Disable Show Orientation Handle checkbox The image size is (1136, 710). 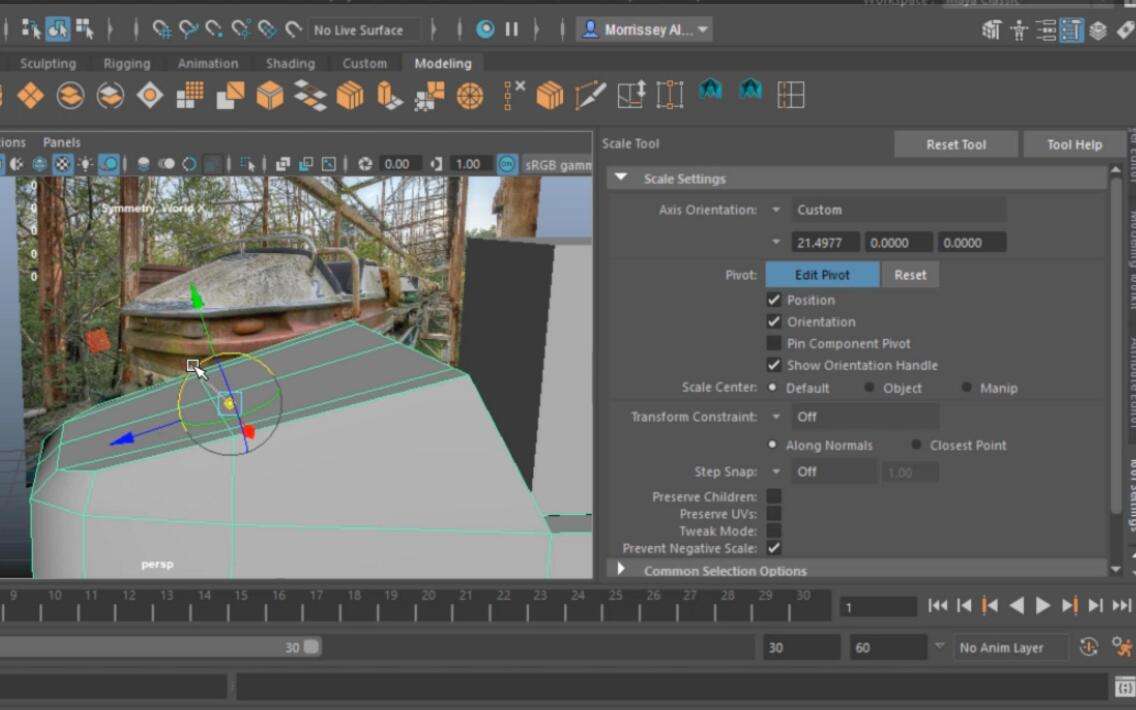pos(774,365)
